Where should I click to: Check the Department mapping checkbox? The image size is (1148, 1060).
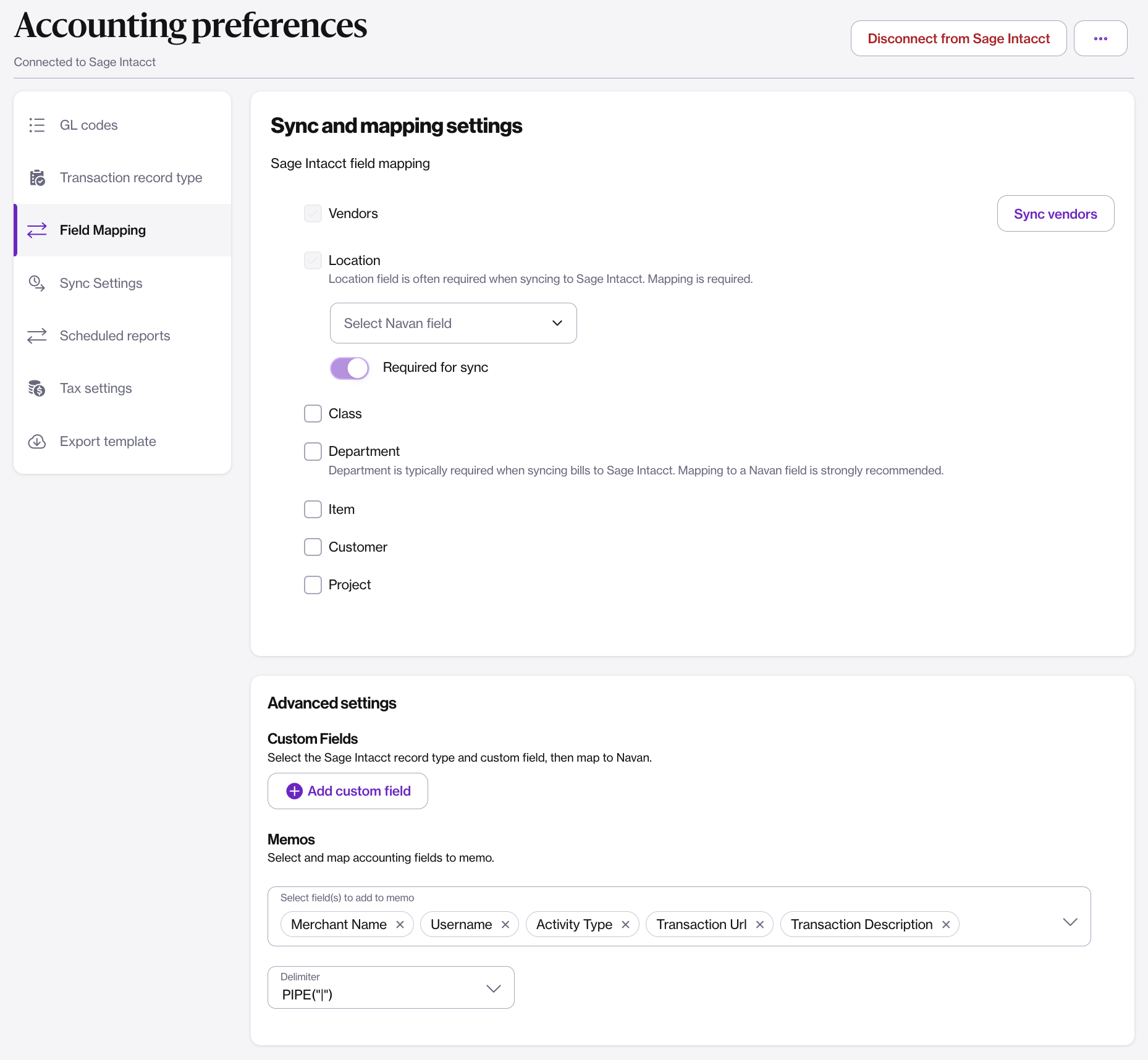[x=313, y=452]
